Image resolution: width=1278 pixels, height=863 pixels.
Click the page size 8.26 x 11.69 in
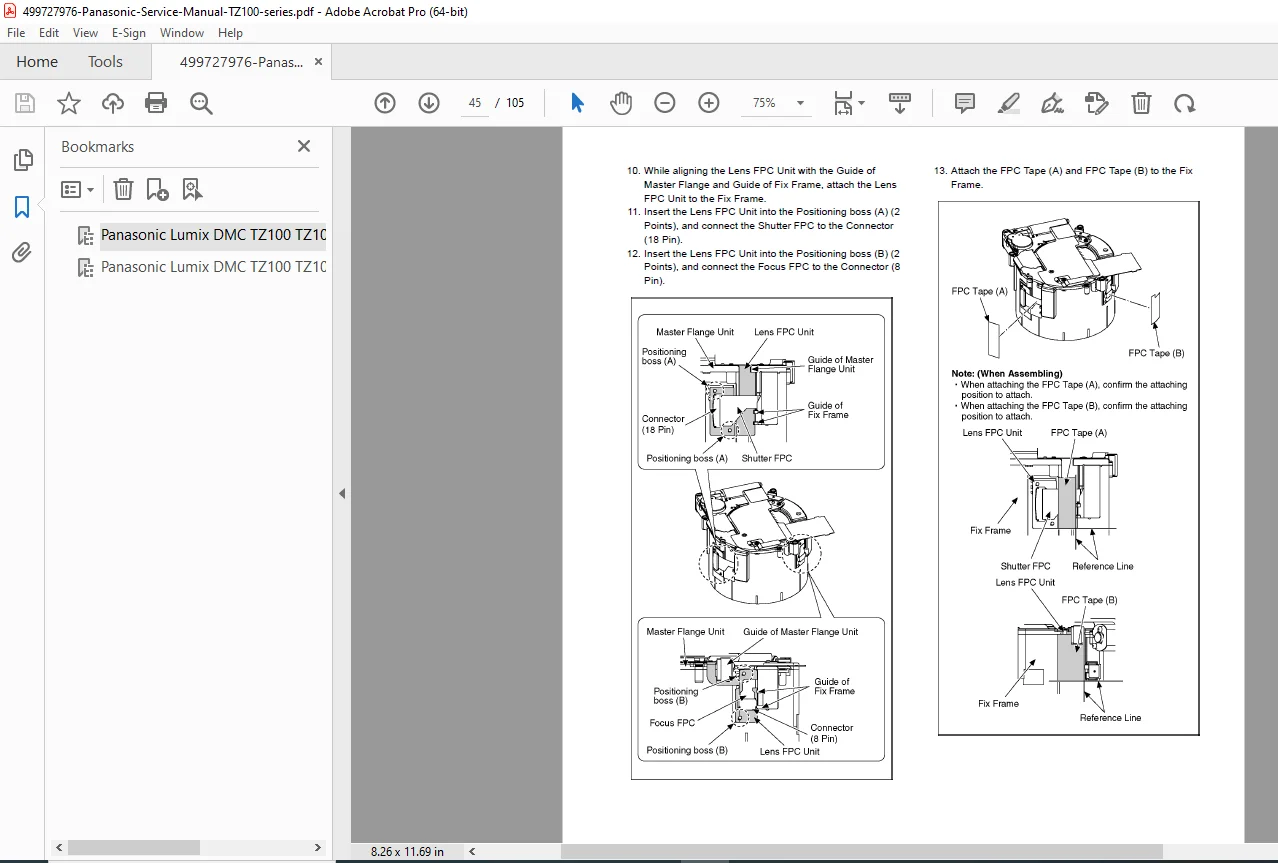[x=407, y=852]
